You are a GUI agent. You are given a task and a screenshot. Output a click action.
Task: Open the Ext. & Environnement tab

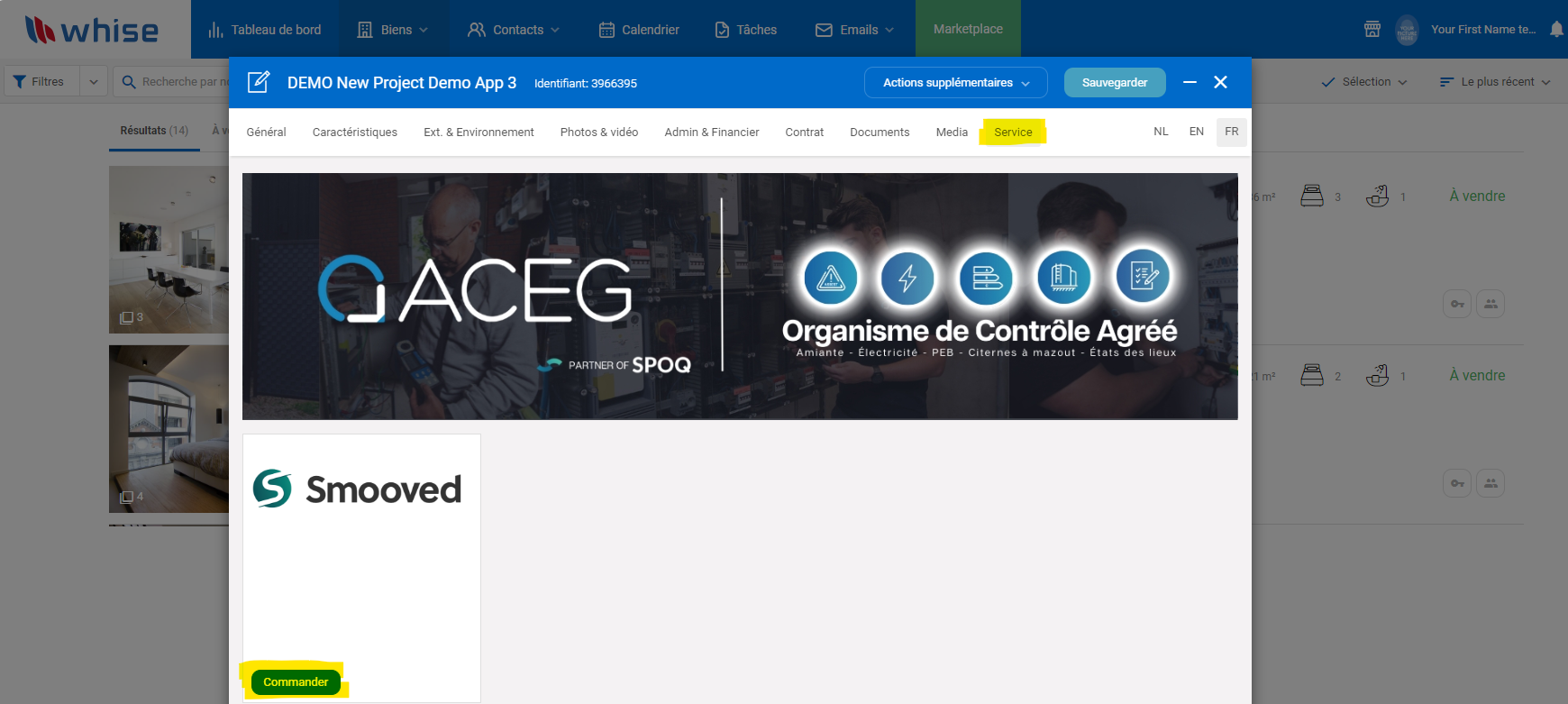[479, 132]
